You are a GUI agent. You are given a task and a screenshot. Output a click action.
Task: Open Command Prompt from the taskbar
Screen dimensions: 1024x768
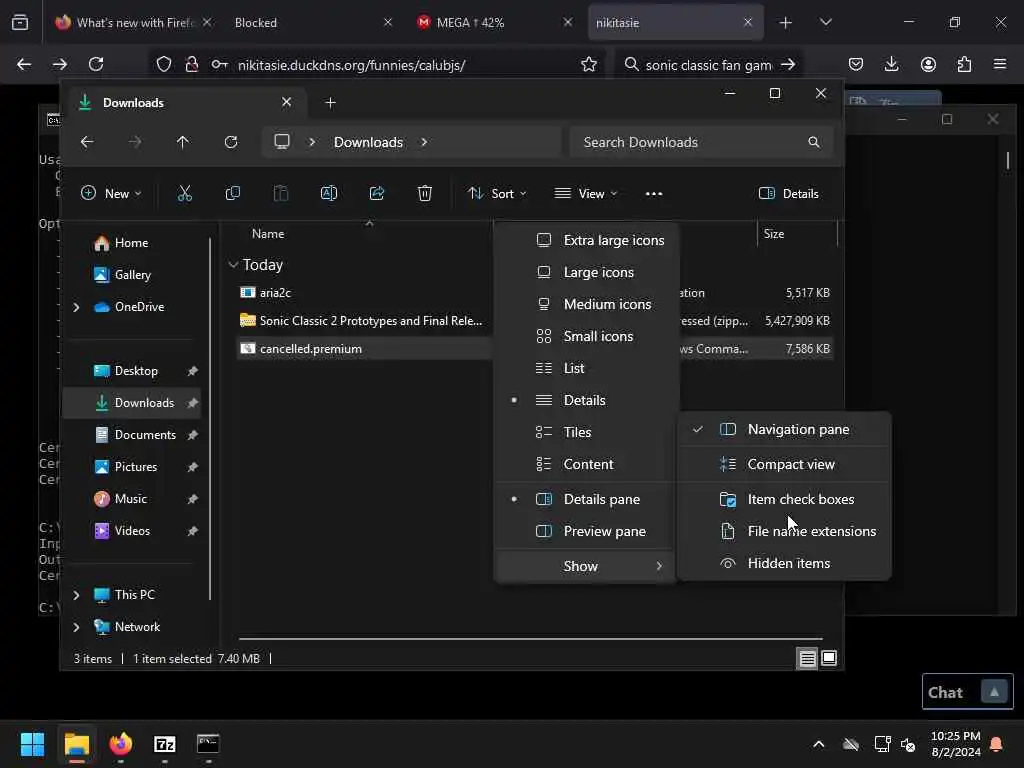pos(208,744)
